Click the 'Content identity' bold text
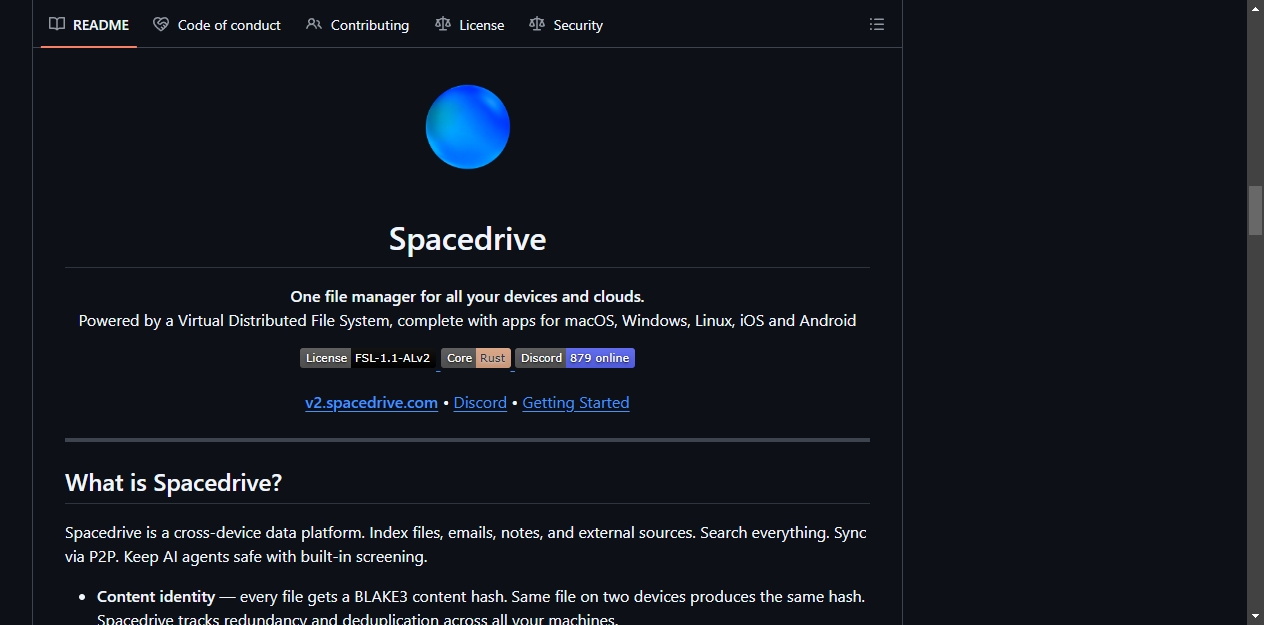This screenshot has width=1264, height=625. [156, 597]
